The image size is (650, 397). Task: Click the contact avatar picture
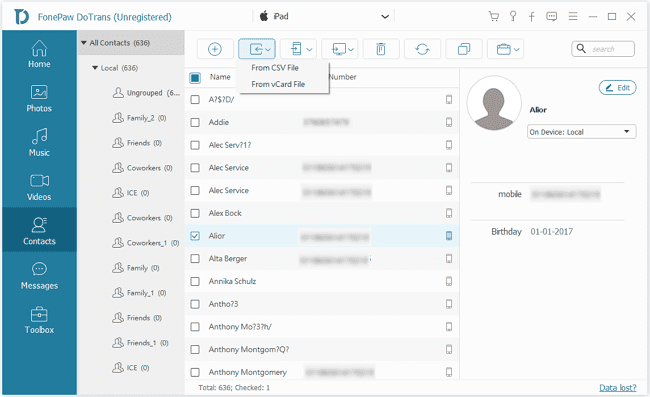pos(494,103)
